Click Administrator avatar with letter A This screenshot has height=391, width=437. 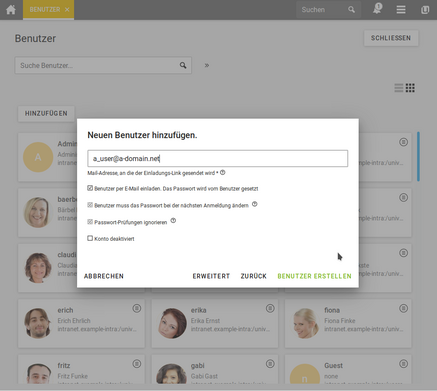[x=38, y=157]
